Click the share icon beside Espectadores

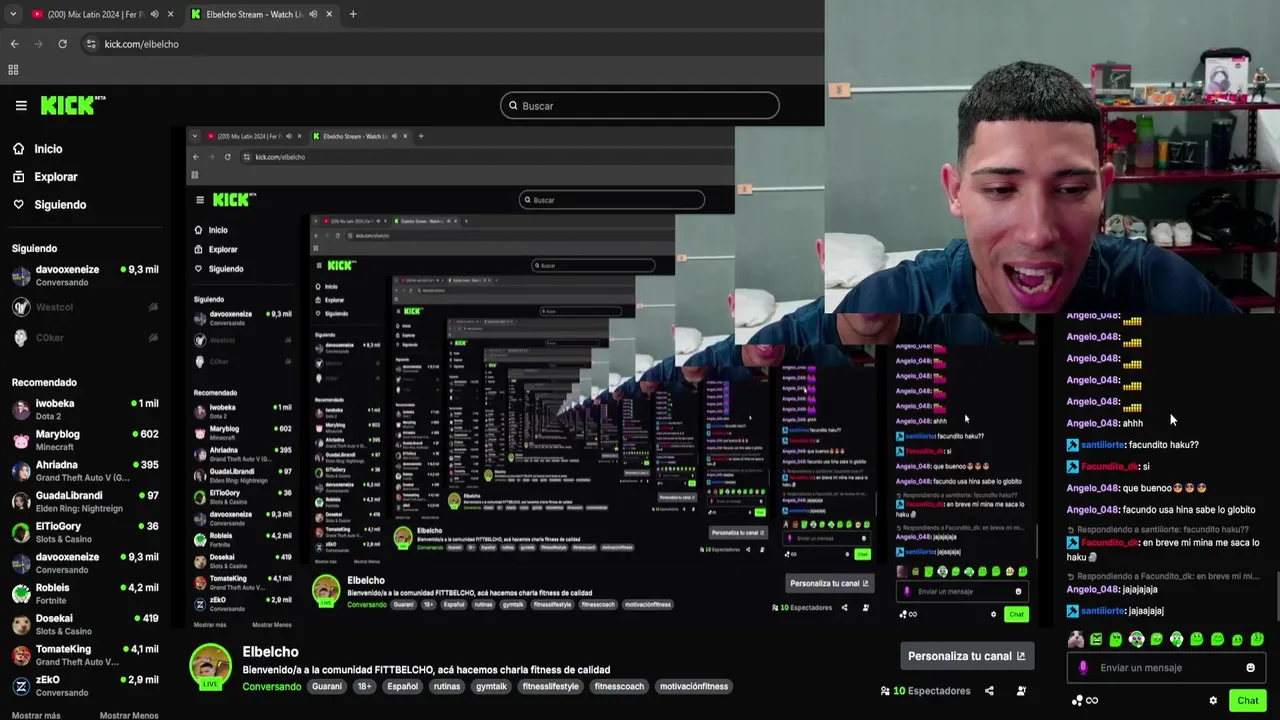[x=989, y=691]
